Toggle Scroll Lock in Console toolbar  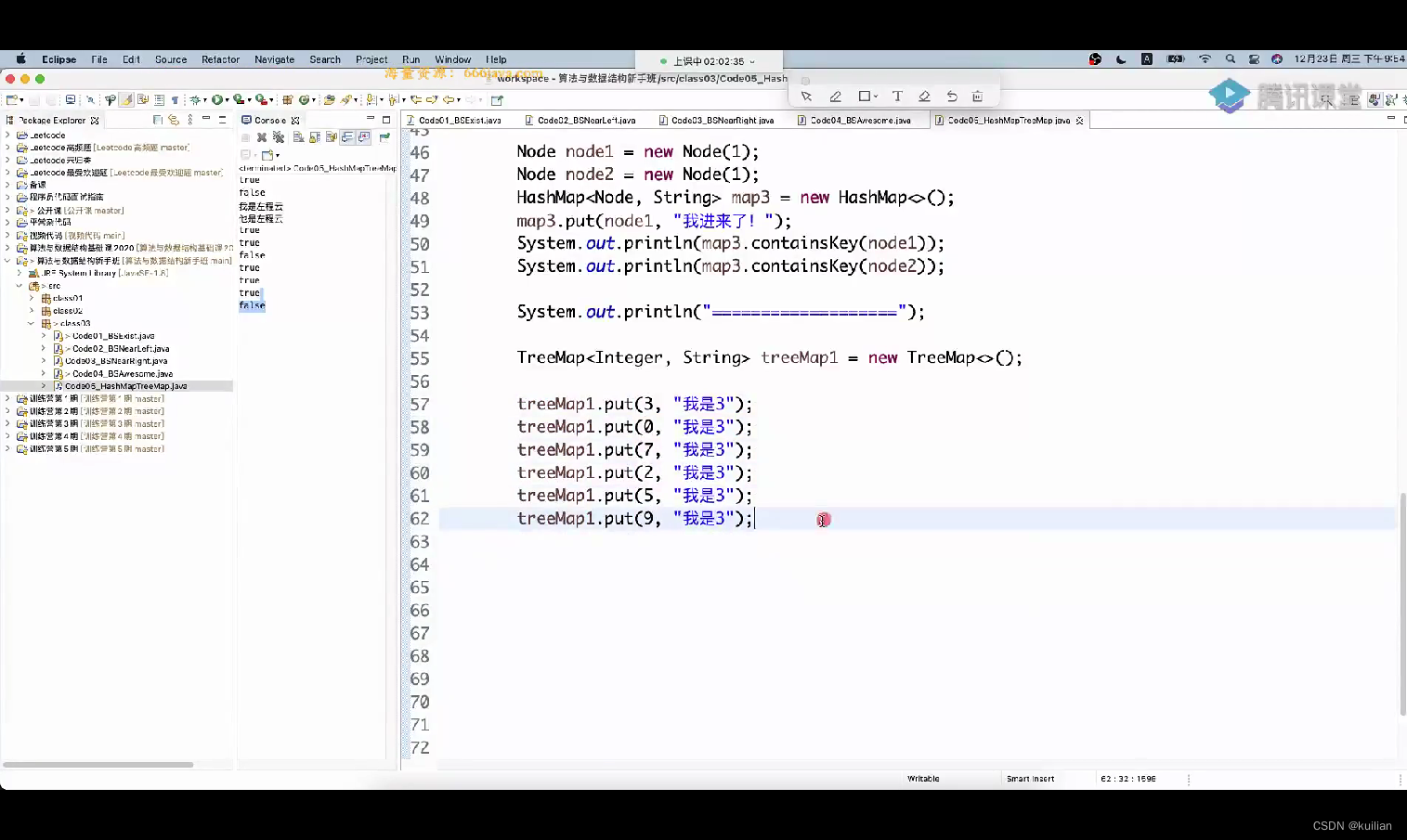pyautogui.click(x=314, y=137)
